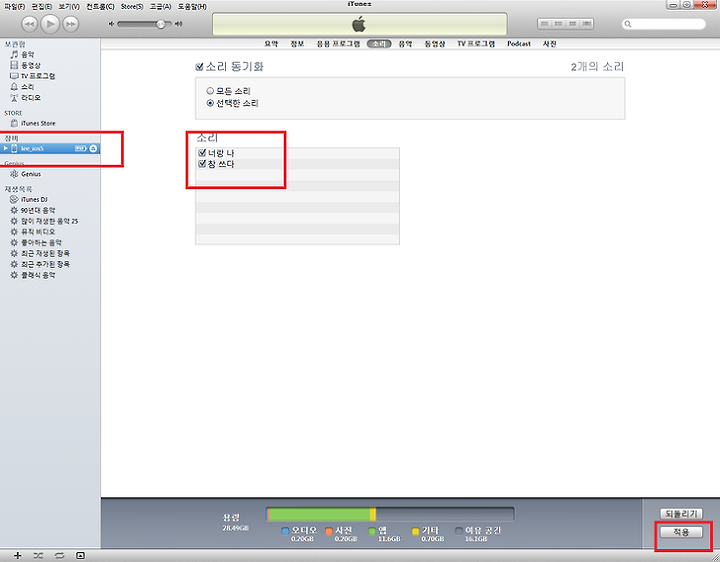The width and height of the screenshot is (720, 562).
Task: Toggle shuffle at bottom bar
Action: coord(38,556)
